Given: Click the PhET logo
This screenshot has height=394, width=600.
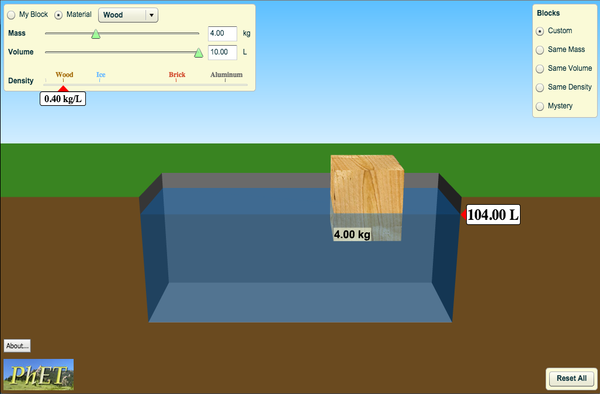Looking at the screenshot, I should [x=39, y=374].
